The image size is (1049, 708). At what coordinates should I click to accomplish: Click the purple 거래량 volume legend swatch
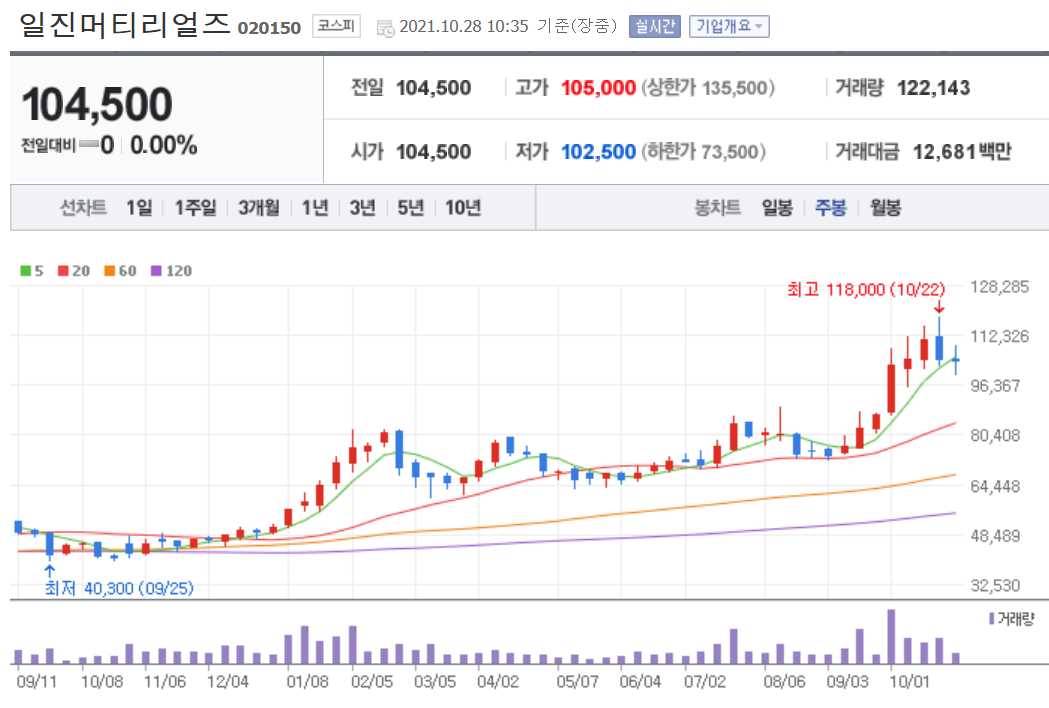coord(993,618)
